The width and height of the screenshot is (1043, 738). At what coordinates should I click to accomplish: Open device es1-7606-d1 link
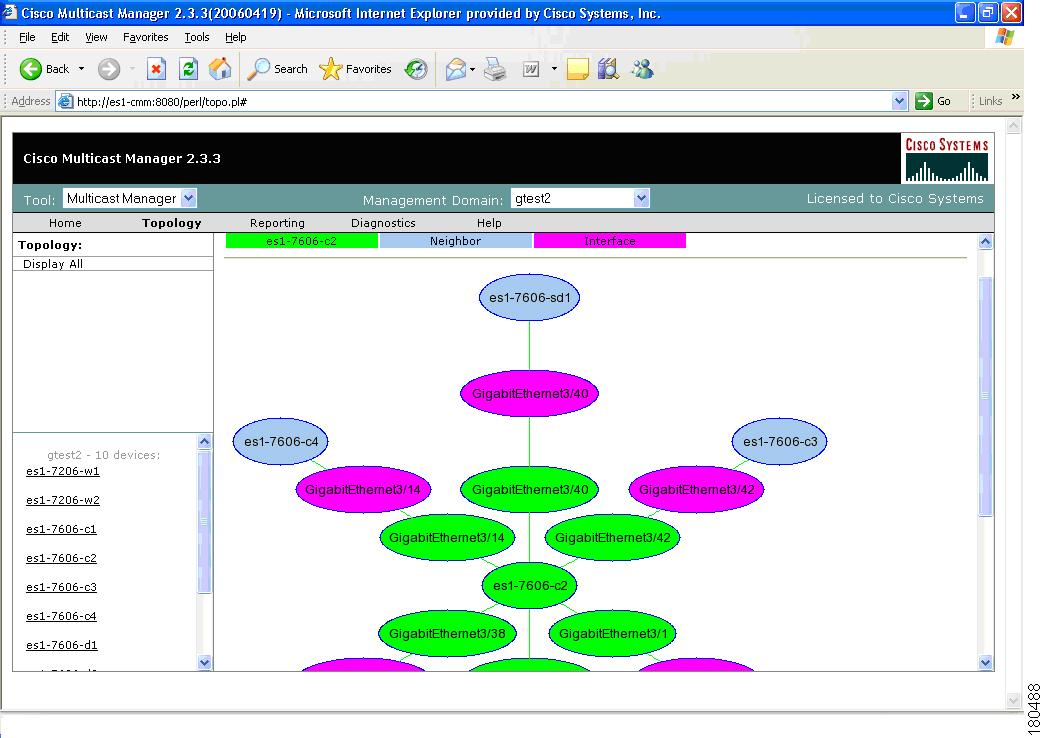pyautogui.click(x=62, y=645)
